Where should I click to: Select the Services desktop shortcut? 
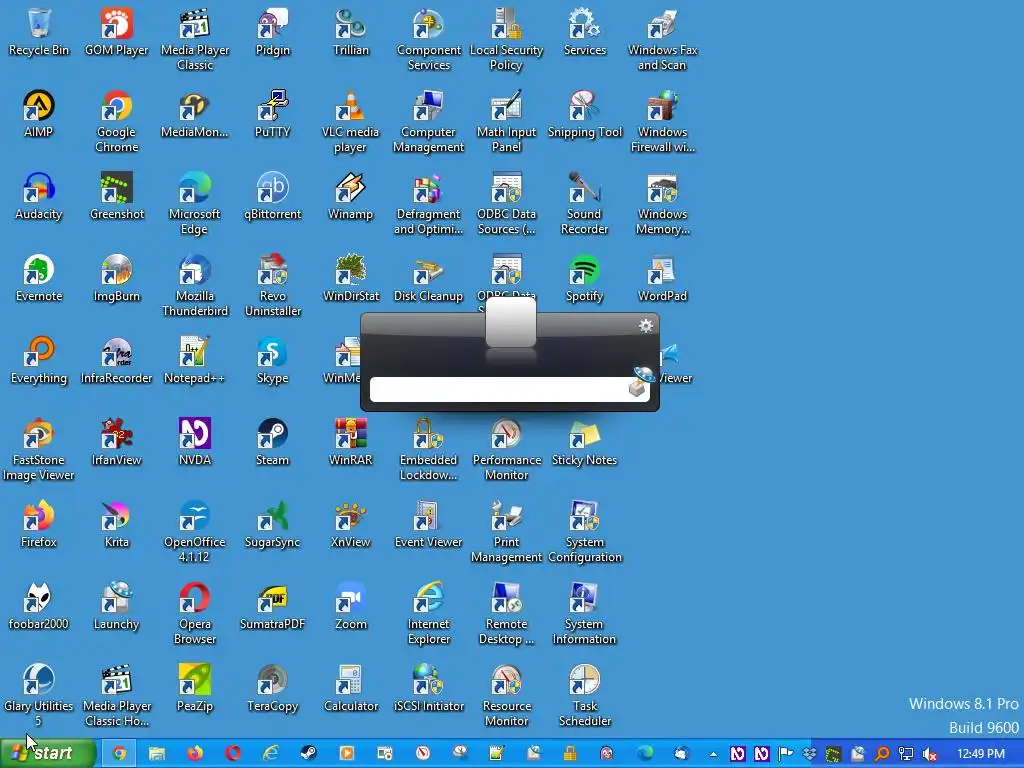[584, 33]
